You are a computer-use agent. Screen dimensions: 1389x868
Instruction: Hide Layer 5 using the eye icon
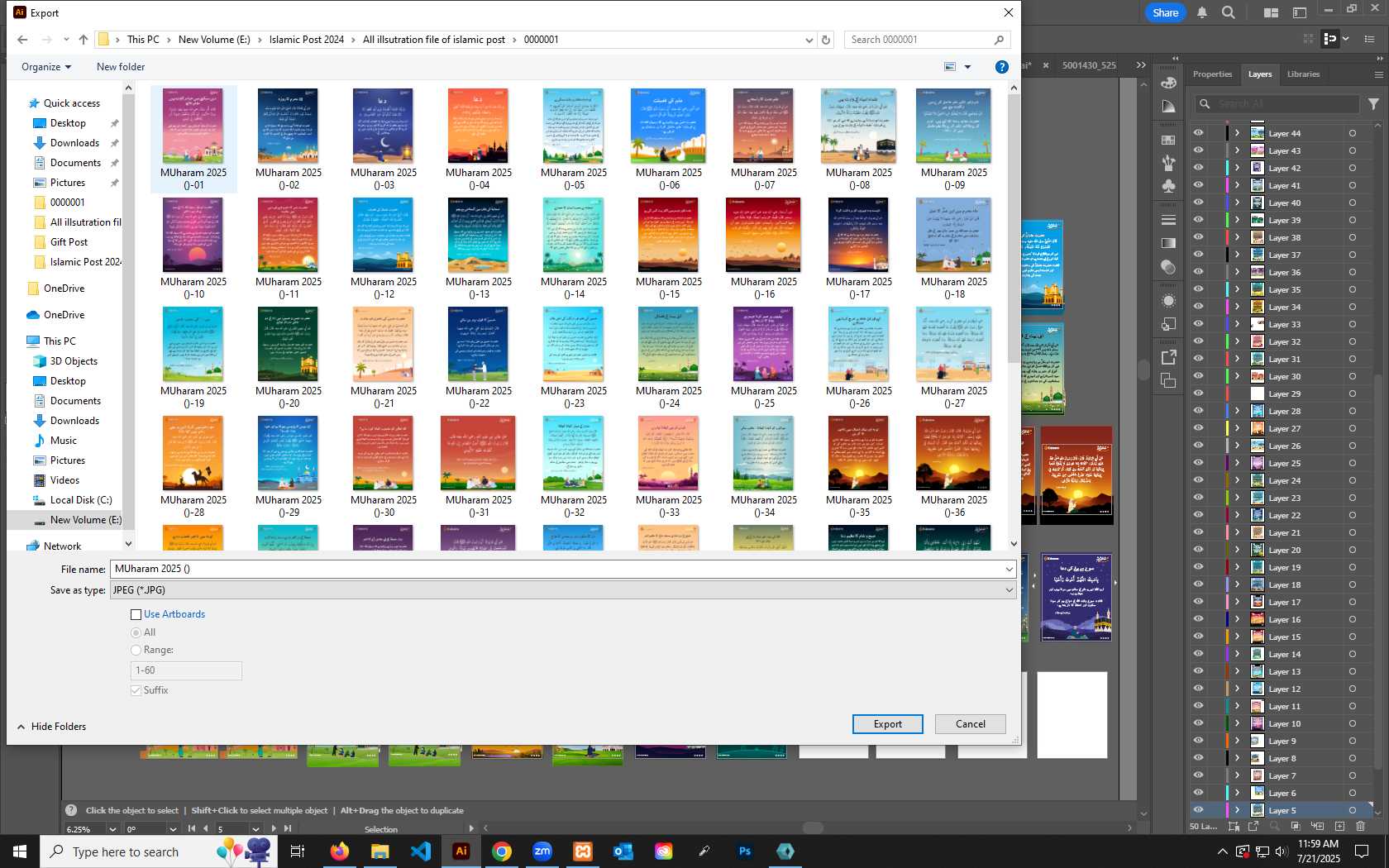point(1198,810)
